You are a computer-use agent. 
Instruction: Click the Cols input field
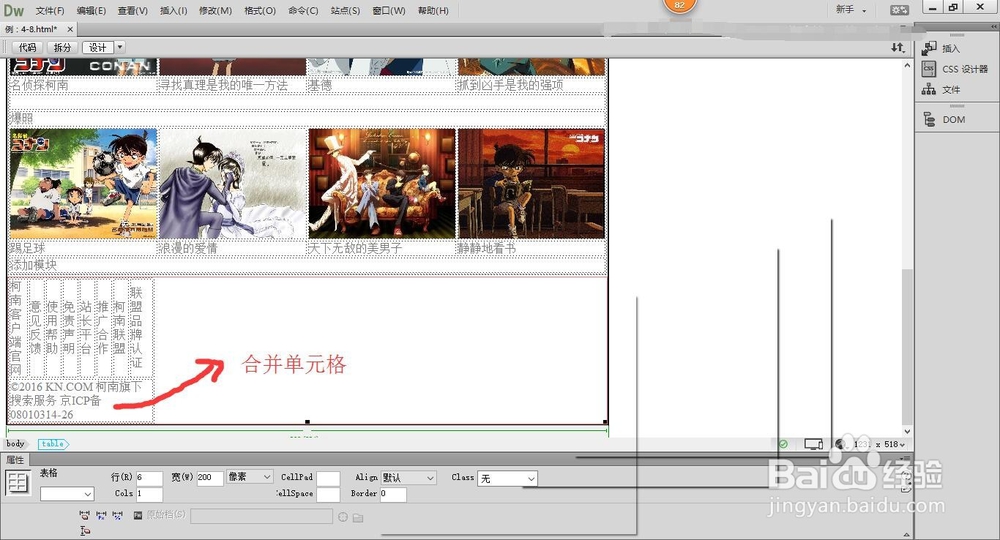click(149, 493)
